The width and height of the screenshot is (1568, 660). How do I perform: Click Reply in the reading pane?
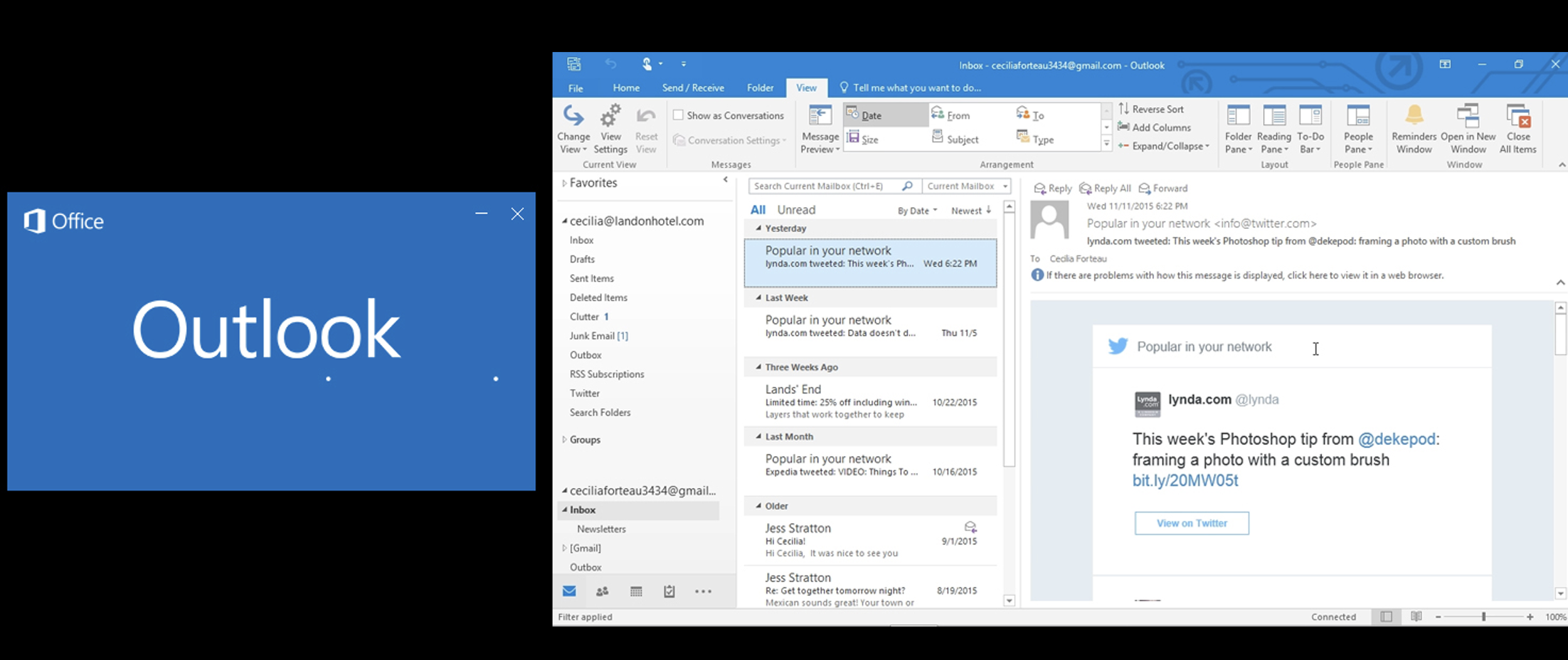1052,188
